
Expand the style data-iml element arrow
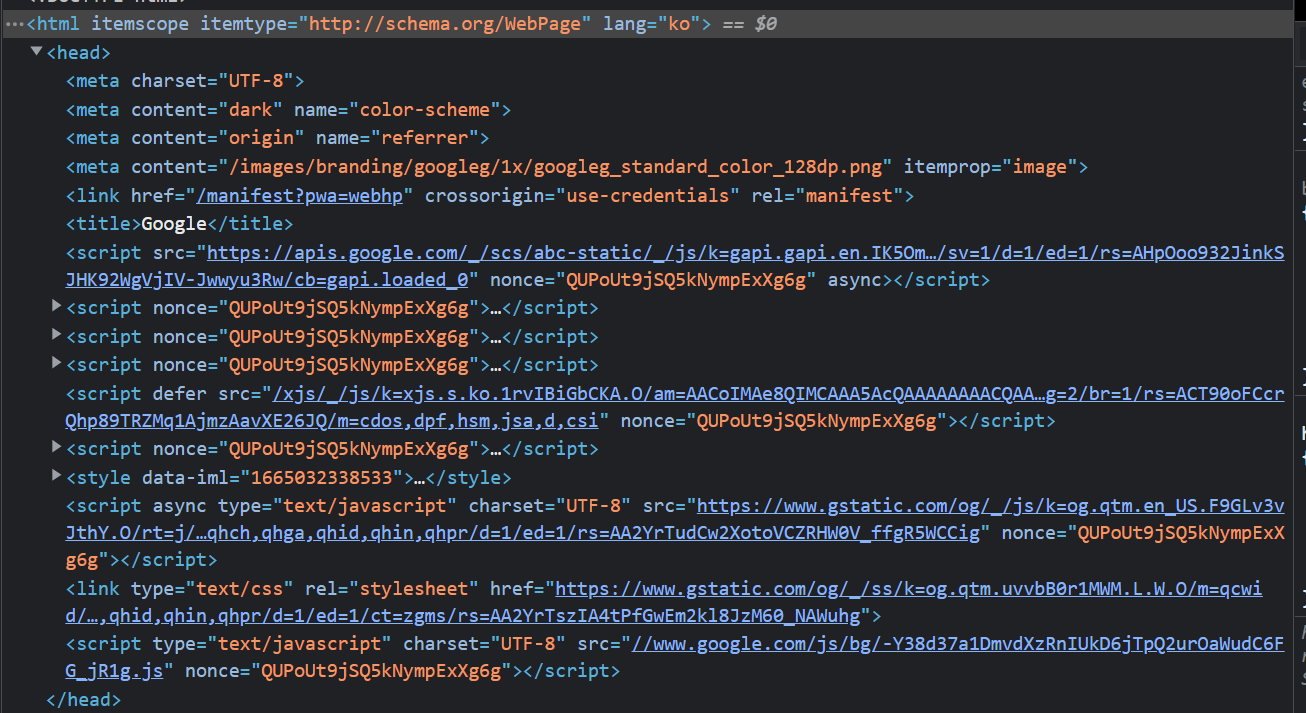[x=57, y=476]
